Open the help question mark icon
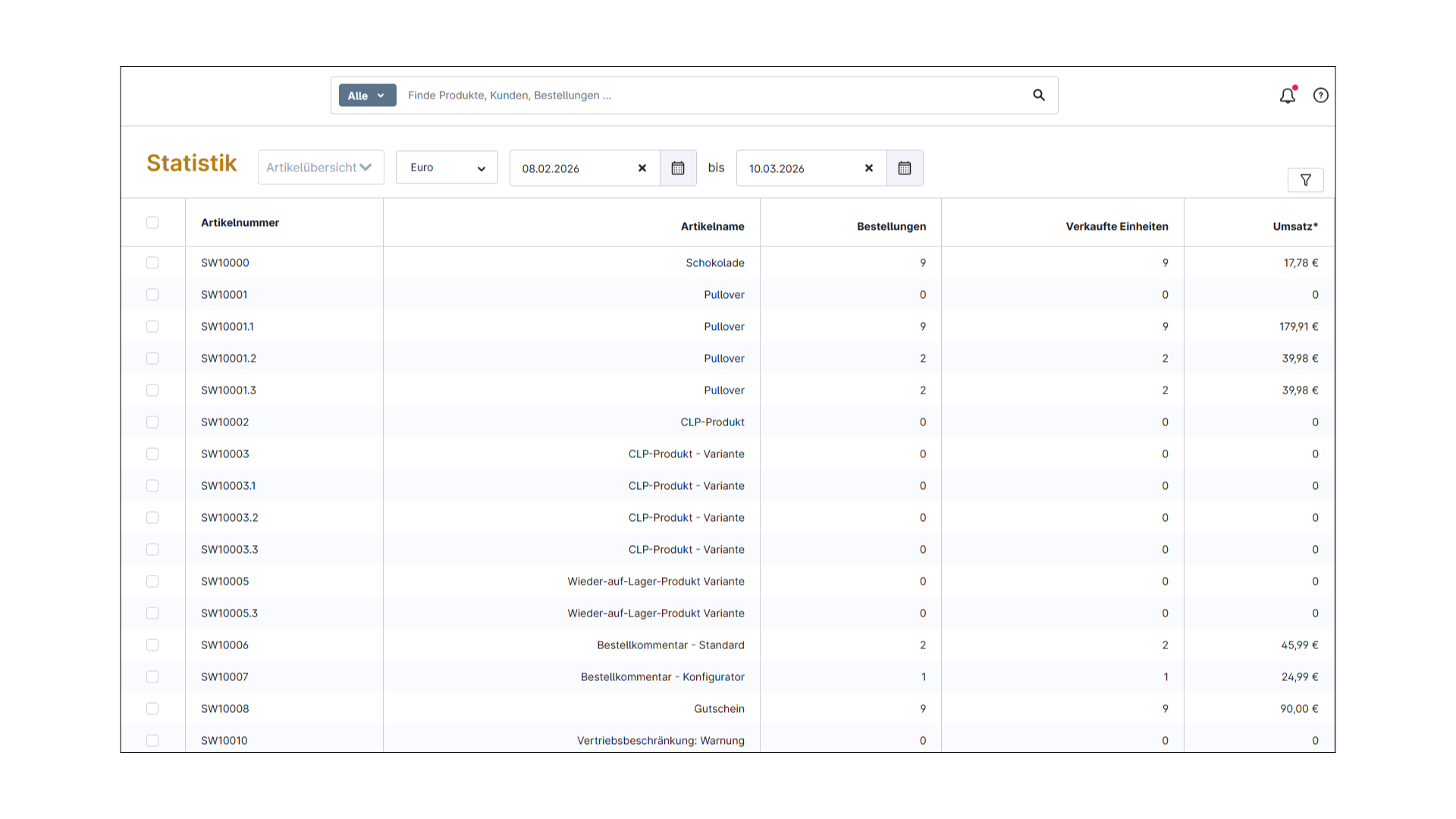 pyautogui.click(x=1320, y=96)
